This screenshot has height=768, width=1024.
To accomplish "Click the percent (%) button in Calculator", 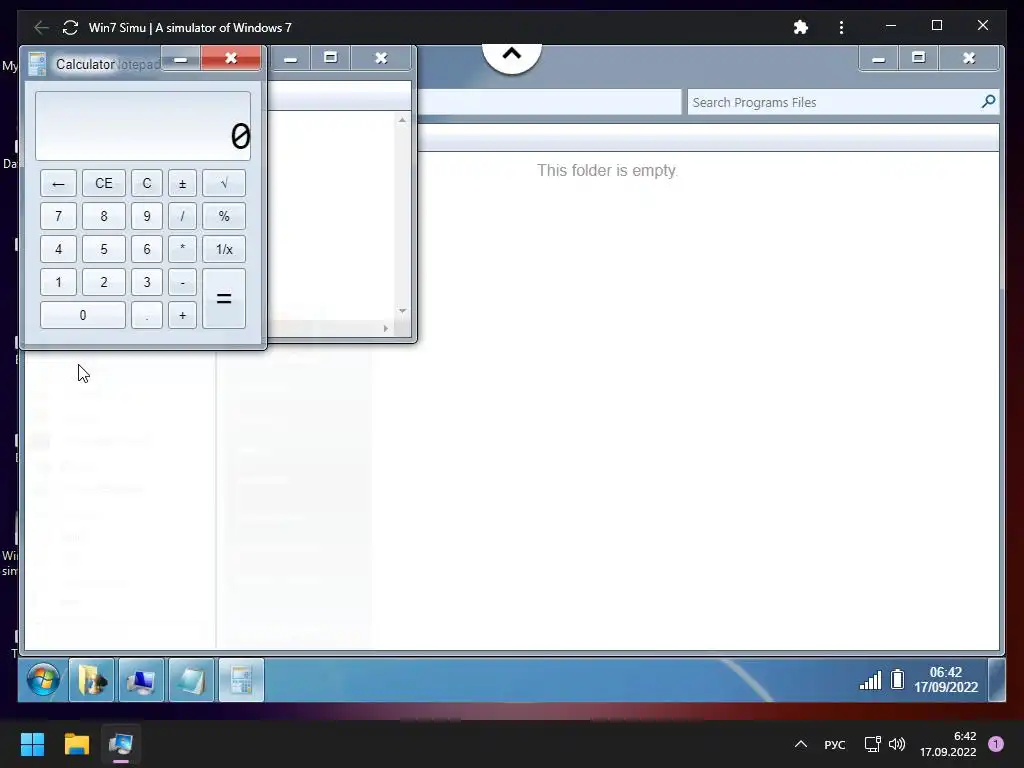I will coord(224,216).
